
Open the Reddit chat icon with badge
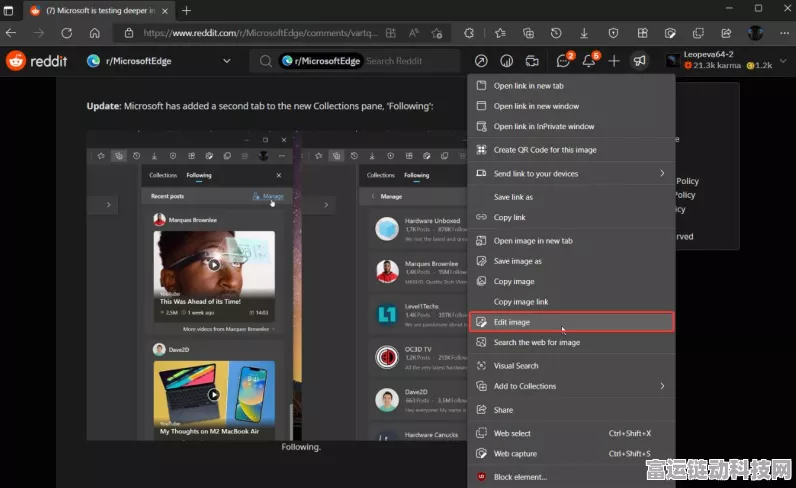[x=563, y=61]
